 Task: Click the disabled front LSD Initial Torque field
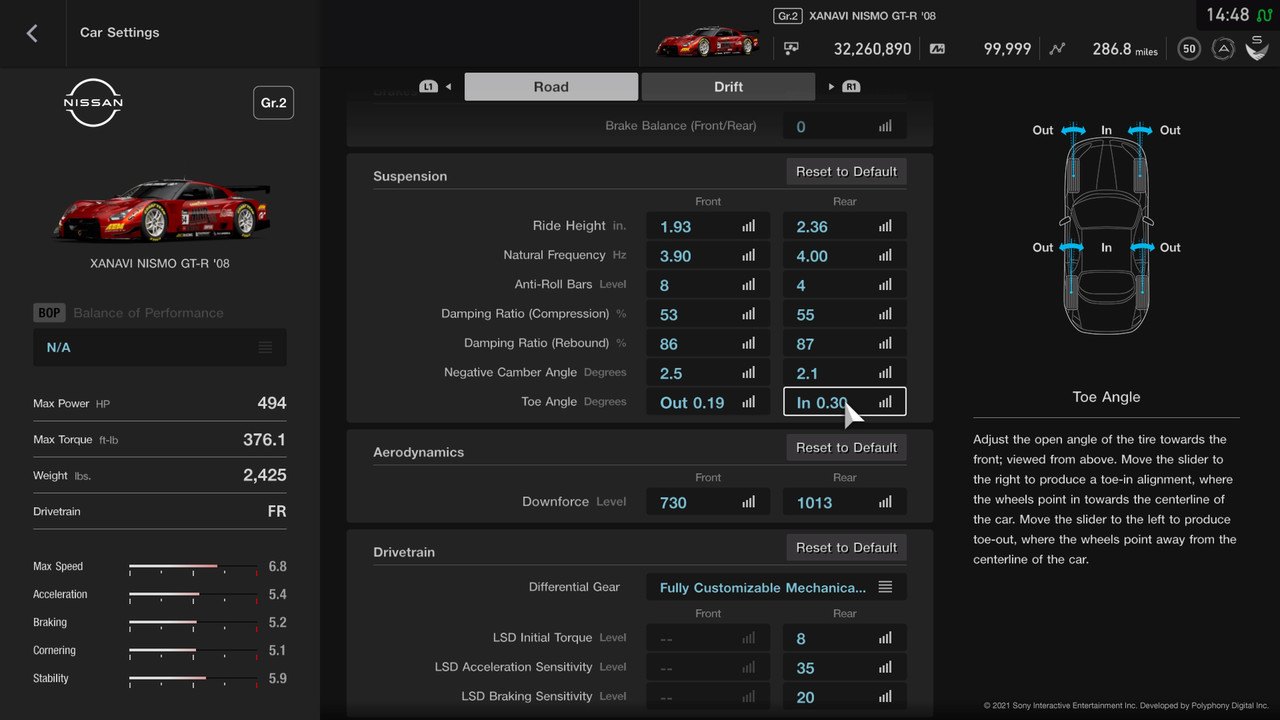pyautogui.click(x=708, y=638)
